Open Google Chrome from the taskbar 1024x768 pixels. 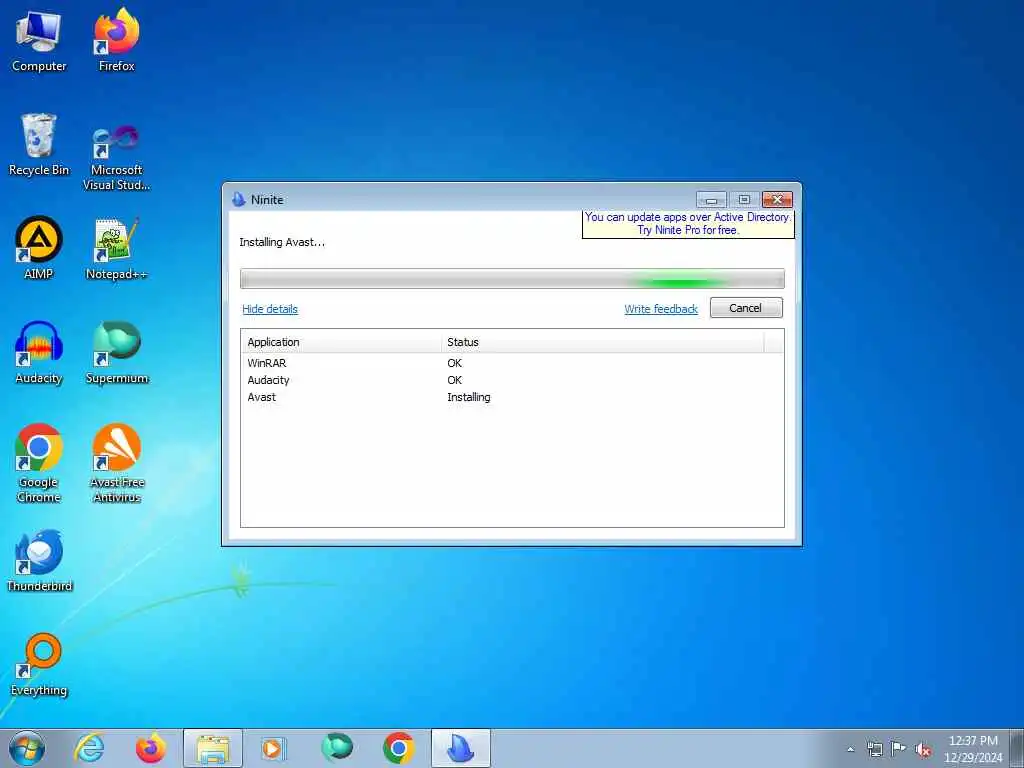pos(398,748)
